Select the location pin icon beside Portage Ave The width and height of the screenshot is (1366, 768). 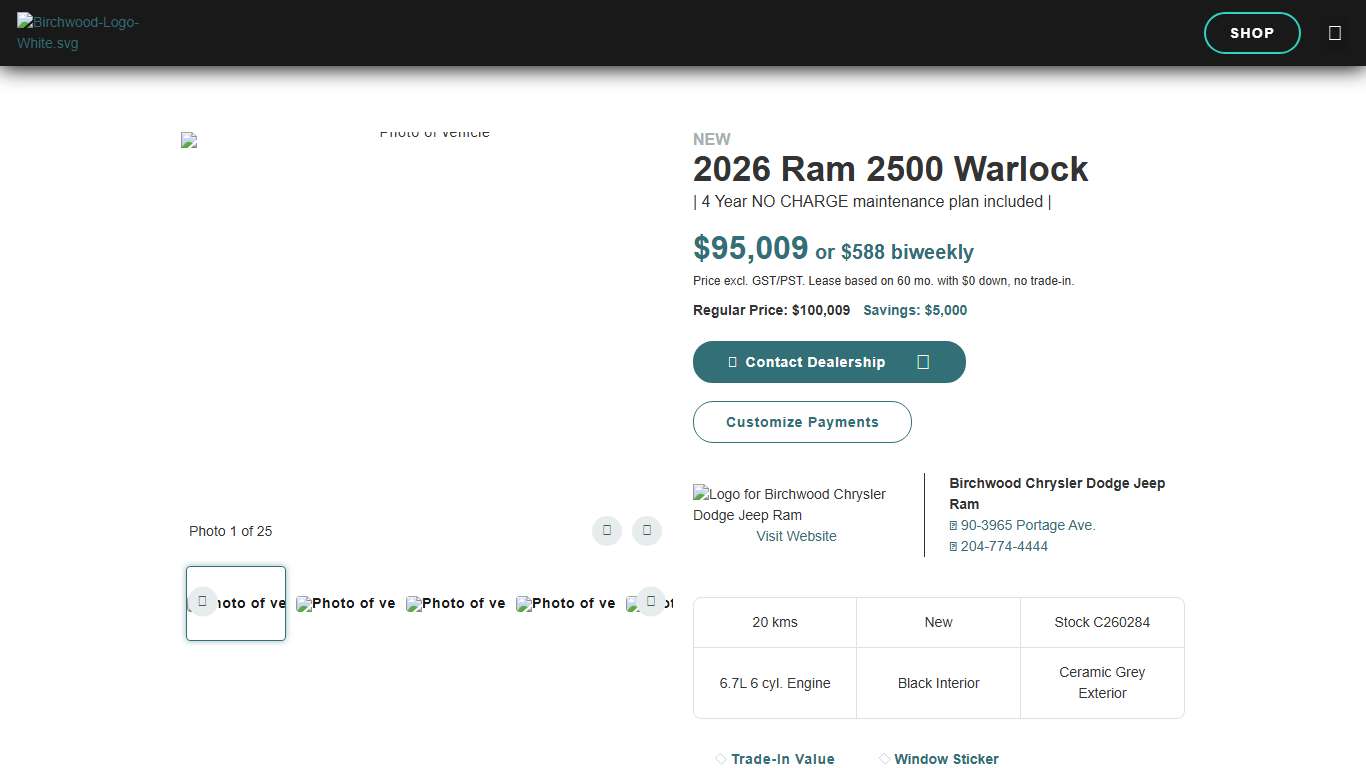(954, 525)
